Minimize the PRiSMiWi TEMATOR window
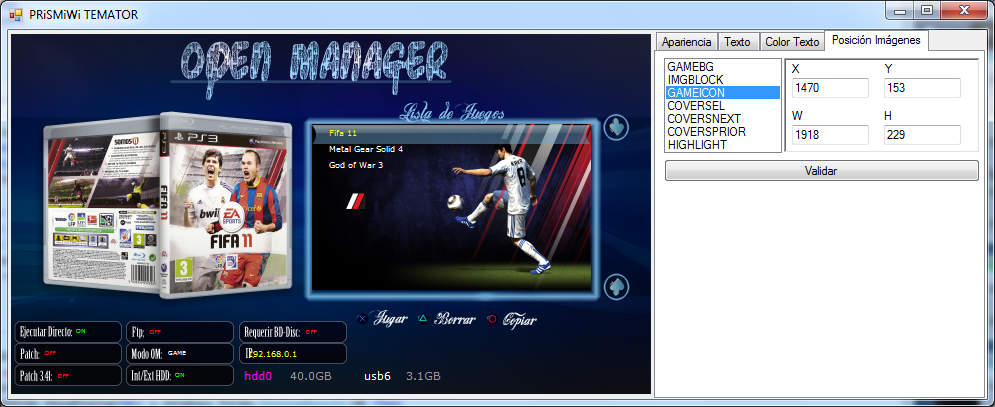The height and width of the screenshot is (407, 995). tap(899, 11)
